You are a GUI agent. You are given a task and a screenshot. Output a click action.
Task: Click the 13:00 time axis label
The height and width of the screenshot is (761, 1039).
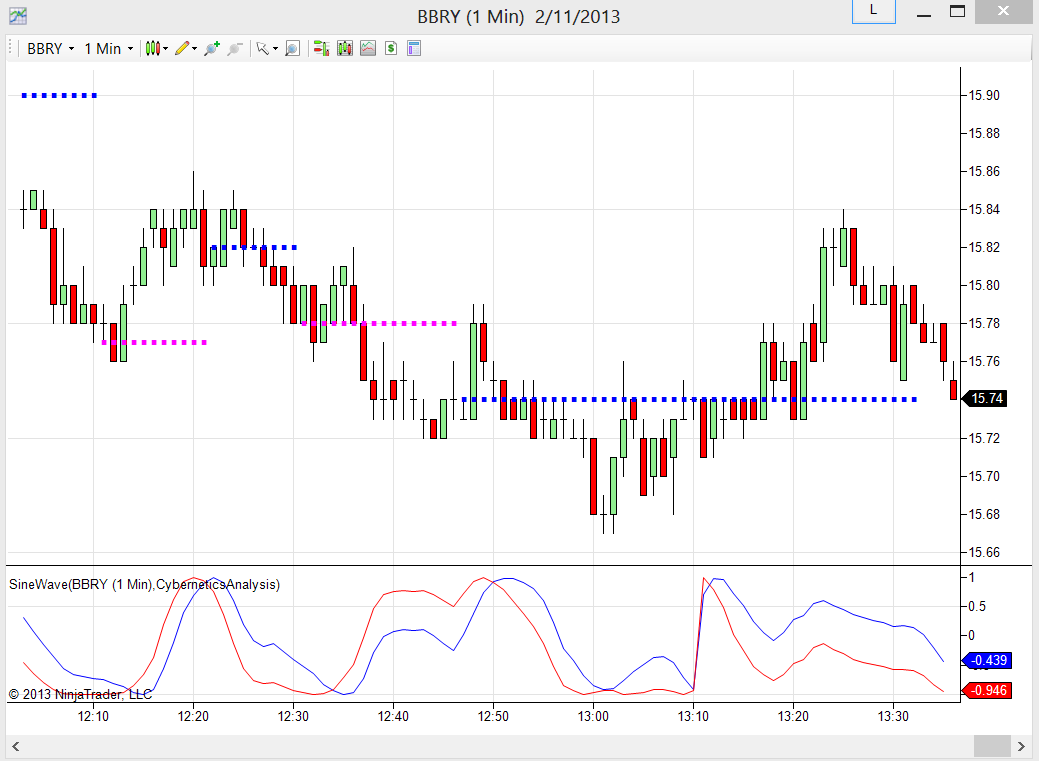point(593,717)
